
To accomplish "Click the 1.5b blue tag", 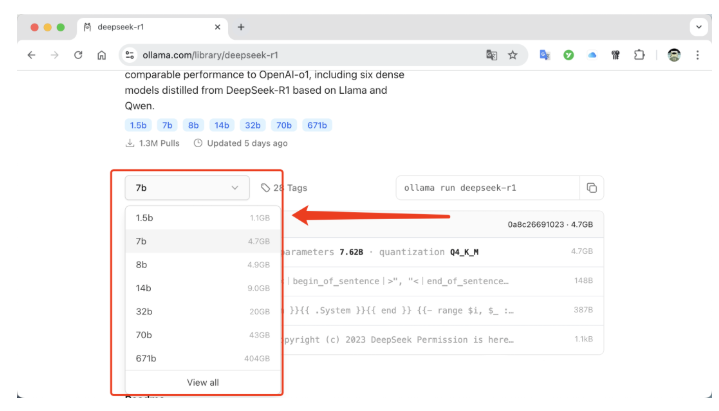I will coord(138,125).
